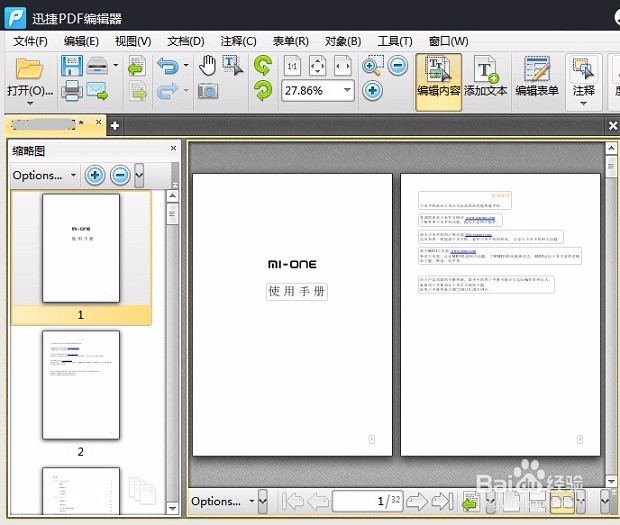Open a file with the folder icon
This screenshot has height=525, width=620.
tap(29, 68)
